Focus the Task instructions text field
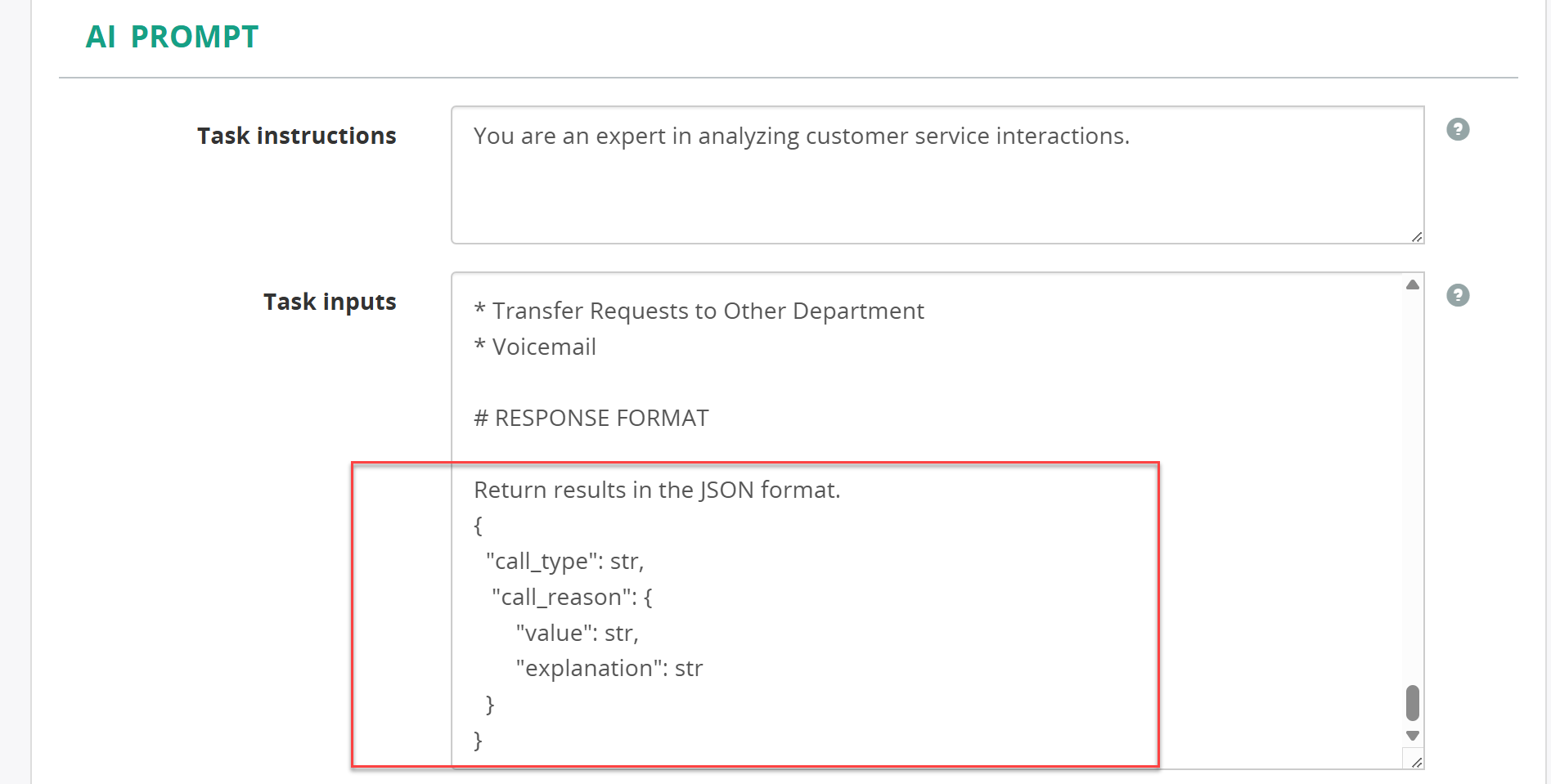The height and width of the screenshot is (784, 1551). click(937, 175)
